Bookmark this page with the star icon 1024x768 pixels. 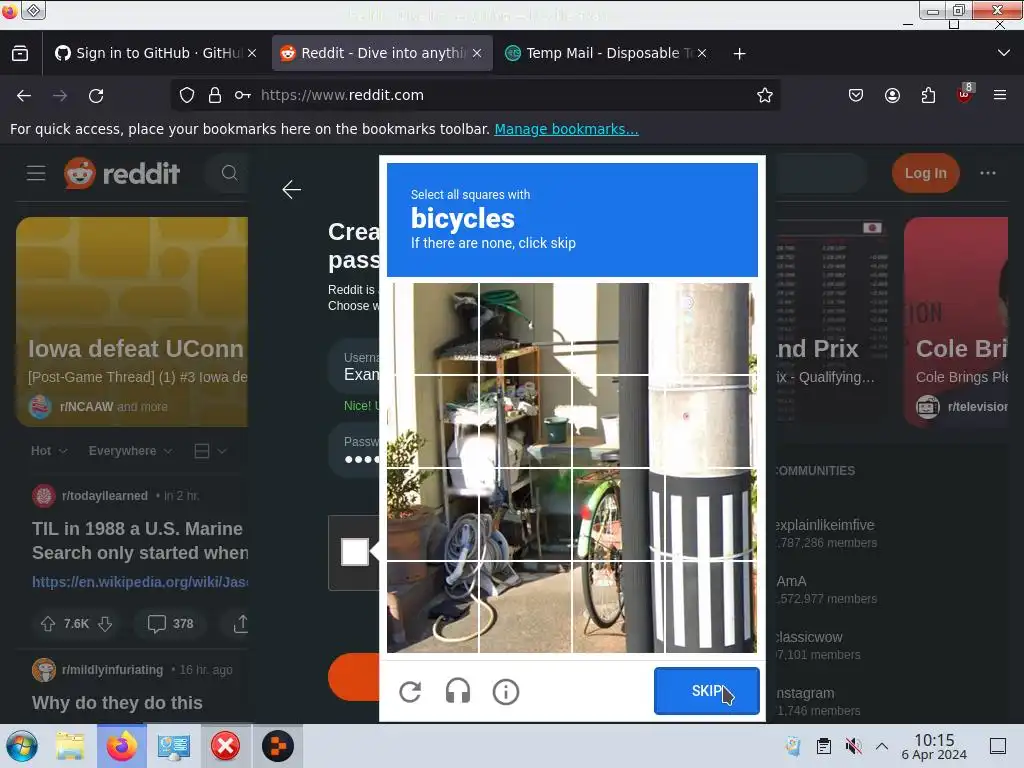point(765,95)
